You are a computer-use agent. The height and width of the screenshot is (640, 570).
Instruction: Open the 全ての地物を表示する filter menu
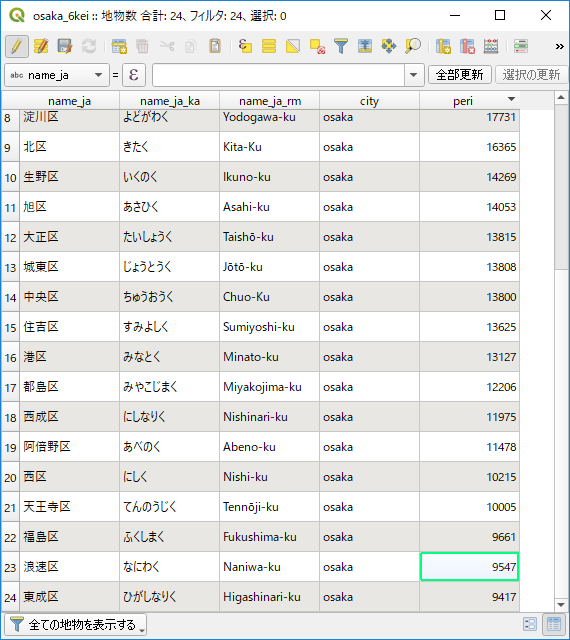tap(76, 624)
